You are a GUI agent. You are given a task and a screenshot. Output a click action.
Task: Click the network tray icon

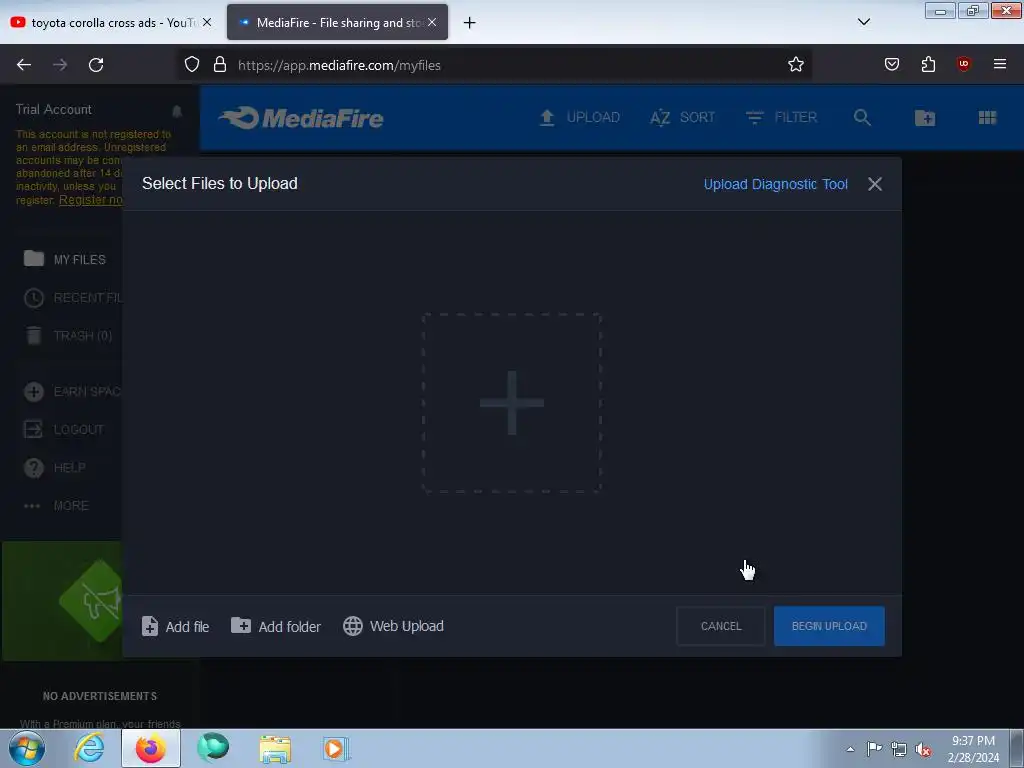tap(899, 749)
